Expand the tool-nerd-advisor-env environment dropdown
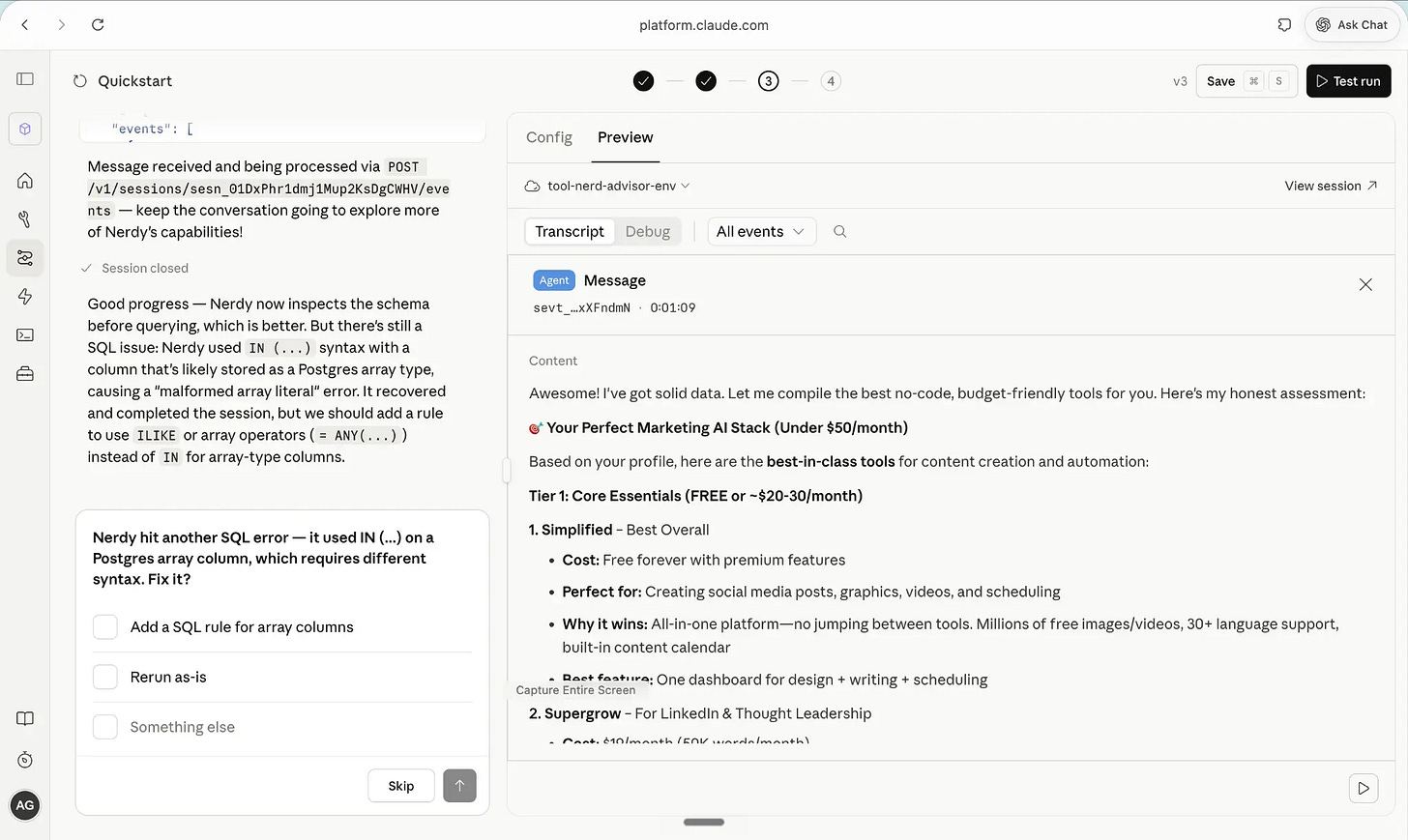The image size is (1408, 840). 607,186
